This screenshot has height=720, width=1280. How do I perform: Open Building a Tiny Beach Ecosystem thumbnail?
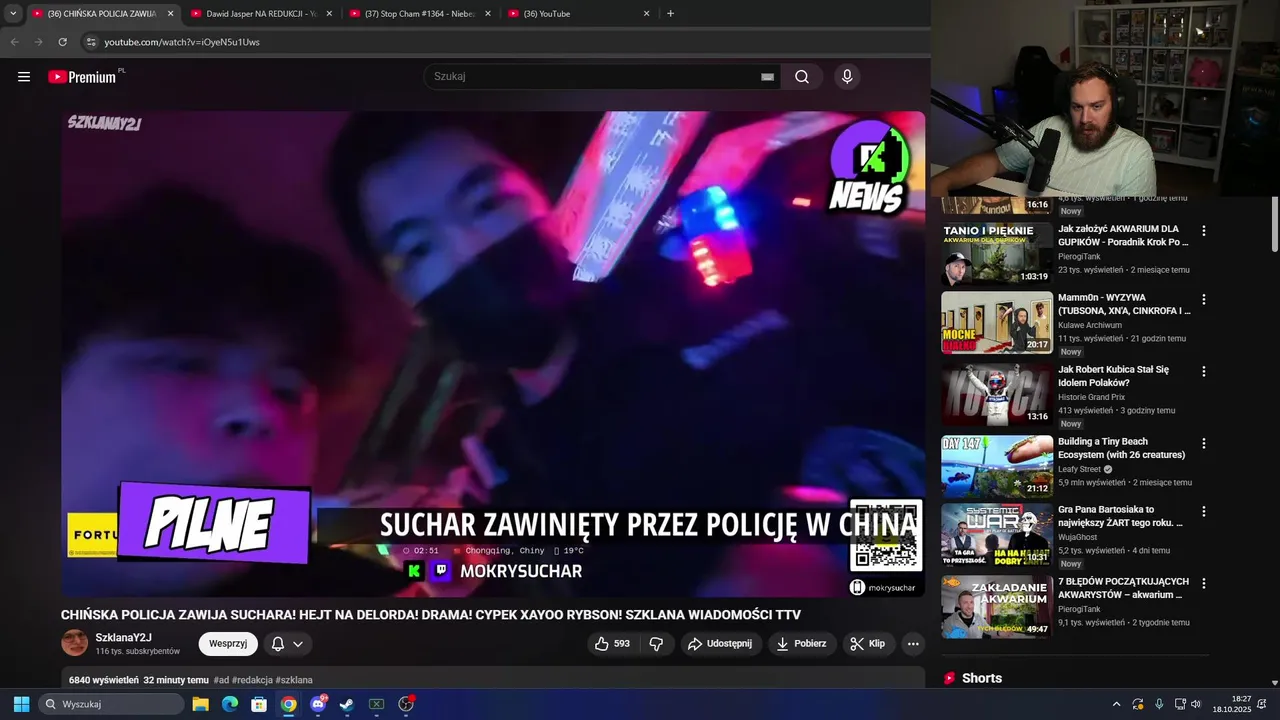point(996,466)
